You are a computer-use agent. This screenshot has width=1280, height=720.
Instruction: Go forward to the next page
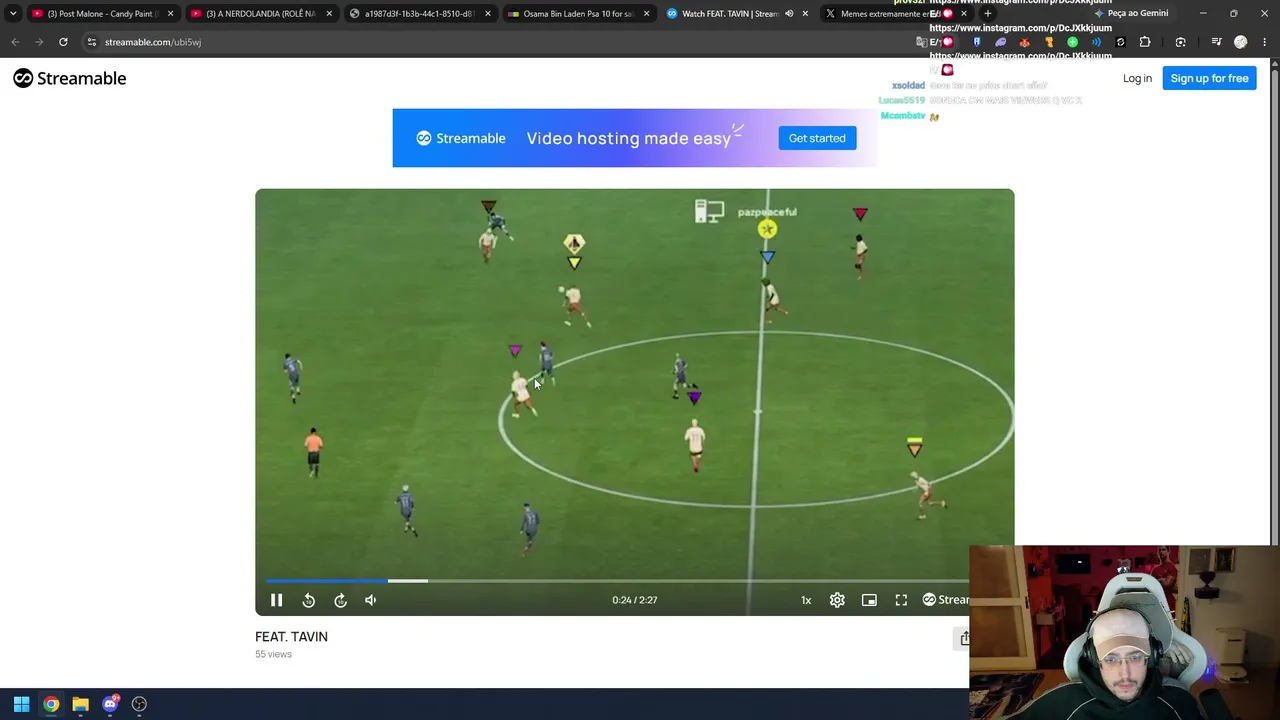(39, 42)
